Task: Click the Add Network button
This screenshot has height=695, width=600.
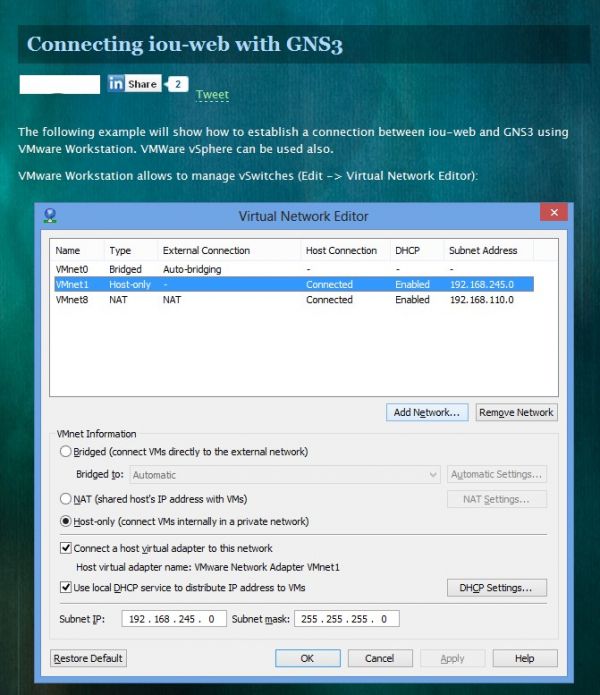Action: [x=427, y=412]
